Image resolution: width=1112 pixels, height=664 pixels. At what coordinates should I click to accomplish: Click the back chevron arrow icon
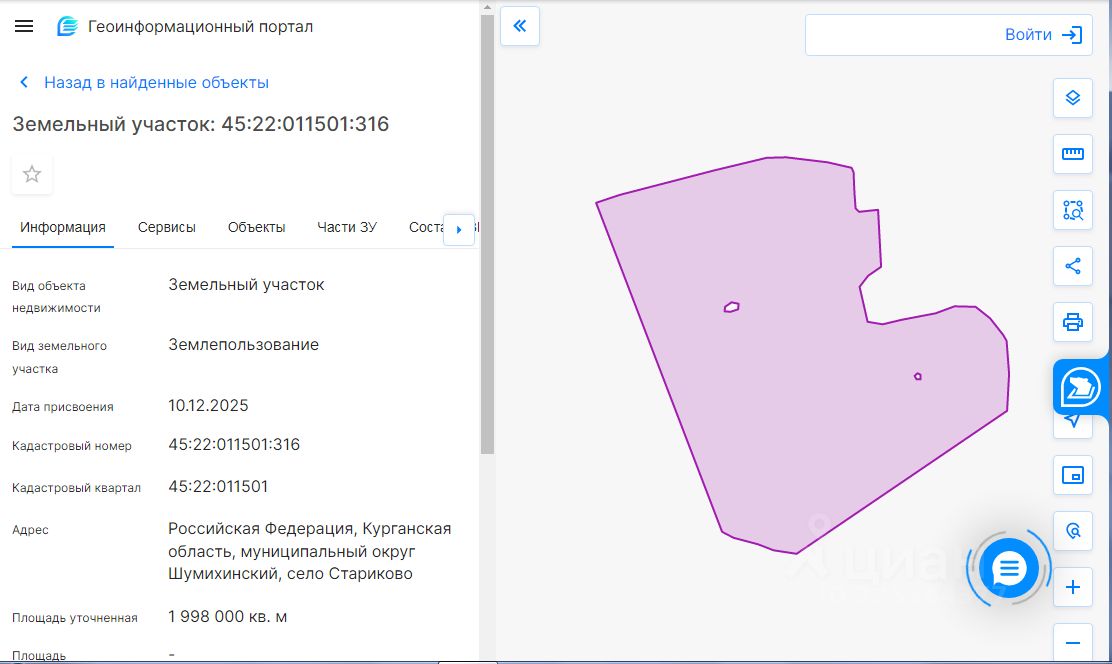click(x=24, y=82)
